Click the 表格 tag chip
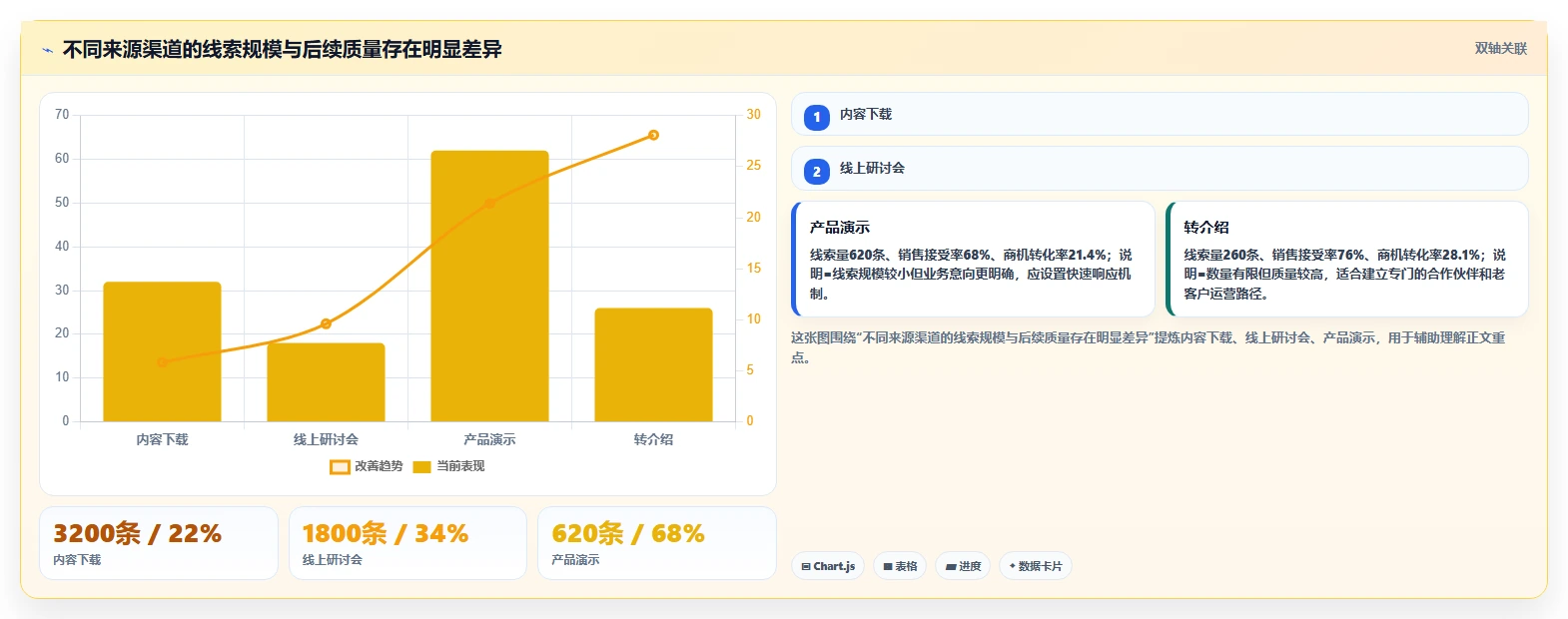The width and height of the screenshot is (1568, 619). (x=900, y=566)
